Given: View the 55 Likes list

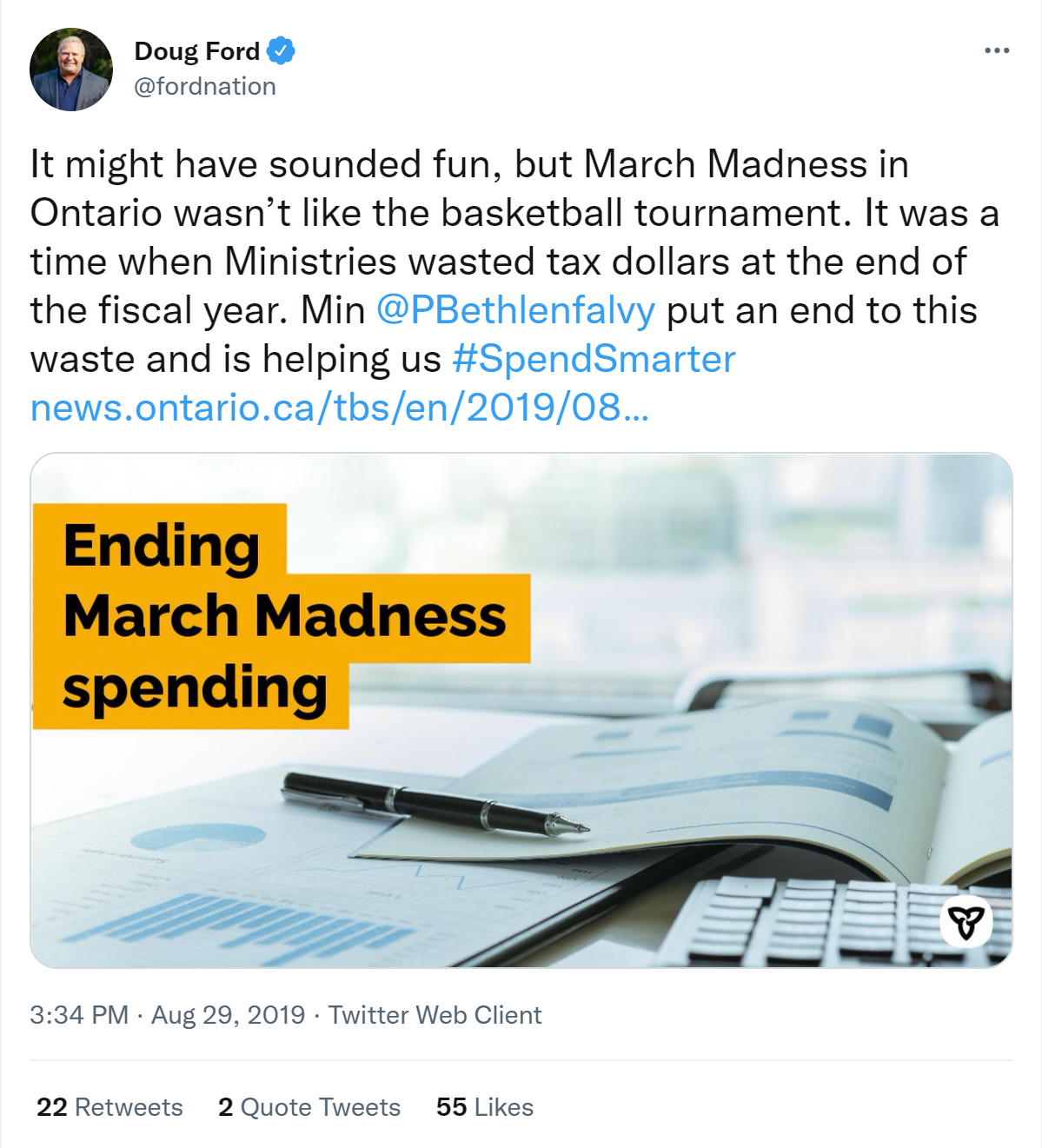Looking at the screenshot, I should (485, 1107).
